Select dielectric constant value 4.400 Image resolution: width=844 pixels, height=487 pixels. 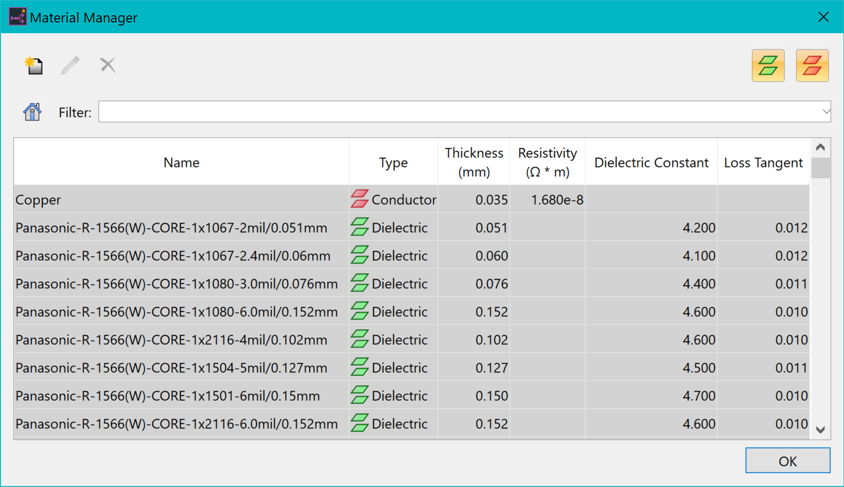click(699, 284)
